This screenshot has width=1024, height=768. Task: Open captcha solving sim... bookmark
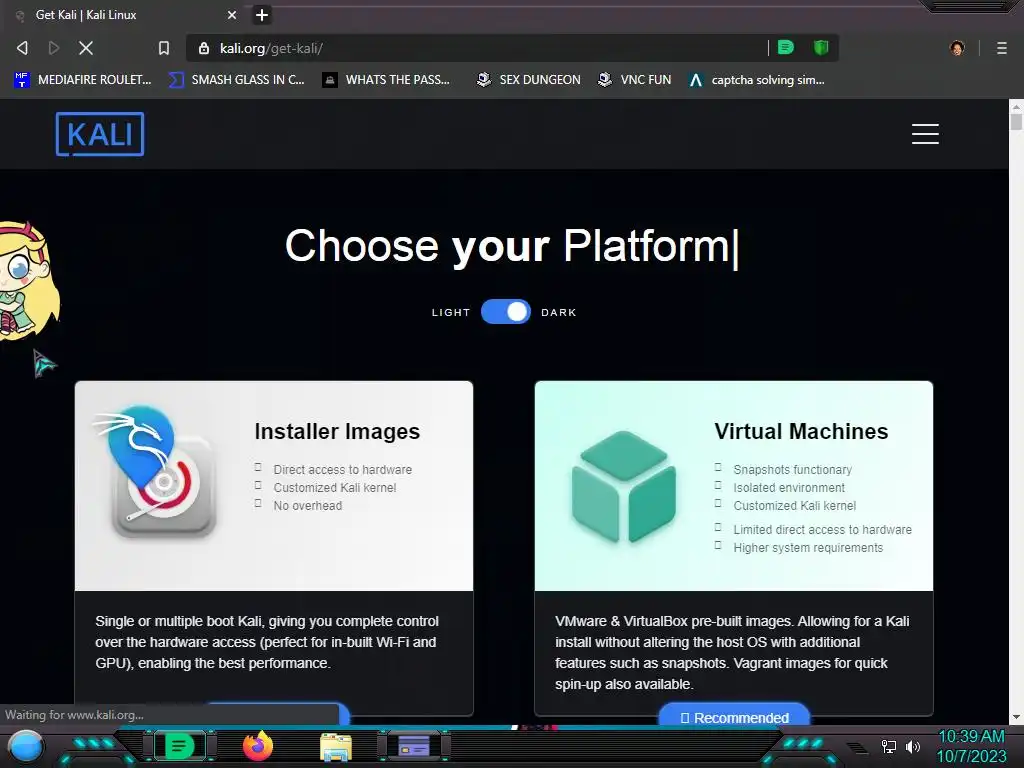click(x=757, y=80)
